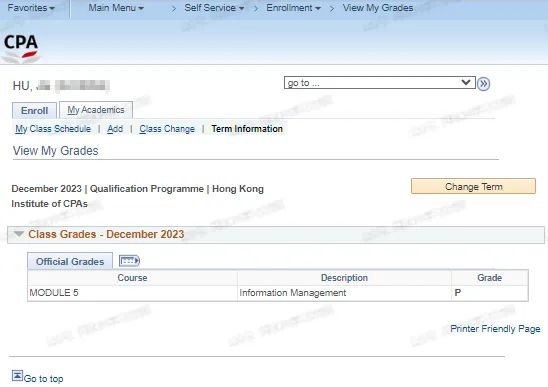This screenshot has height=387, width=548.
Task: Open the Printer Friendly Page link
Action: [495, 329]
